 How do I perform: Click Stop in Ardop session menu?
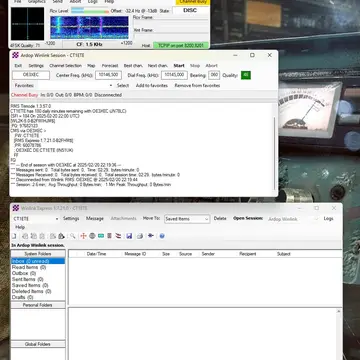[x=195, y=66]
